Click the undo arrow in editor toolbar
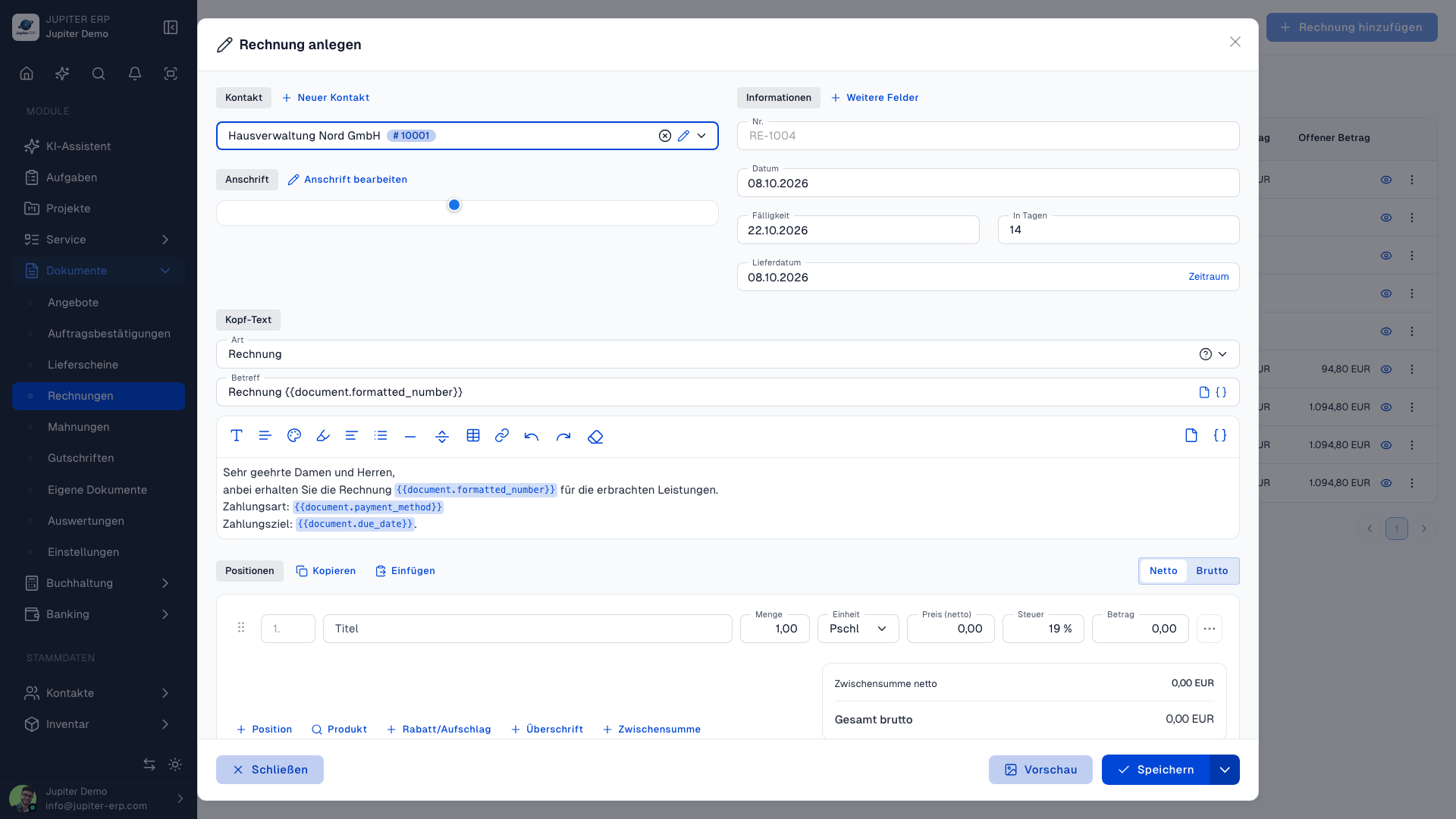 pyautogui.click(x=532, y=436)
